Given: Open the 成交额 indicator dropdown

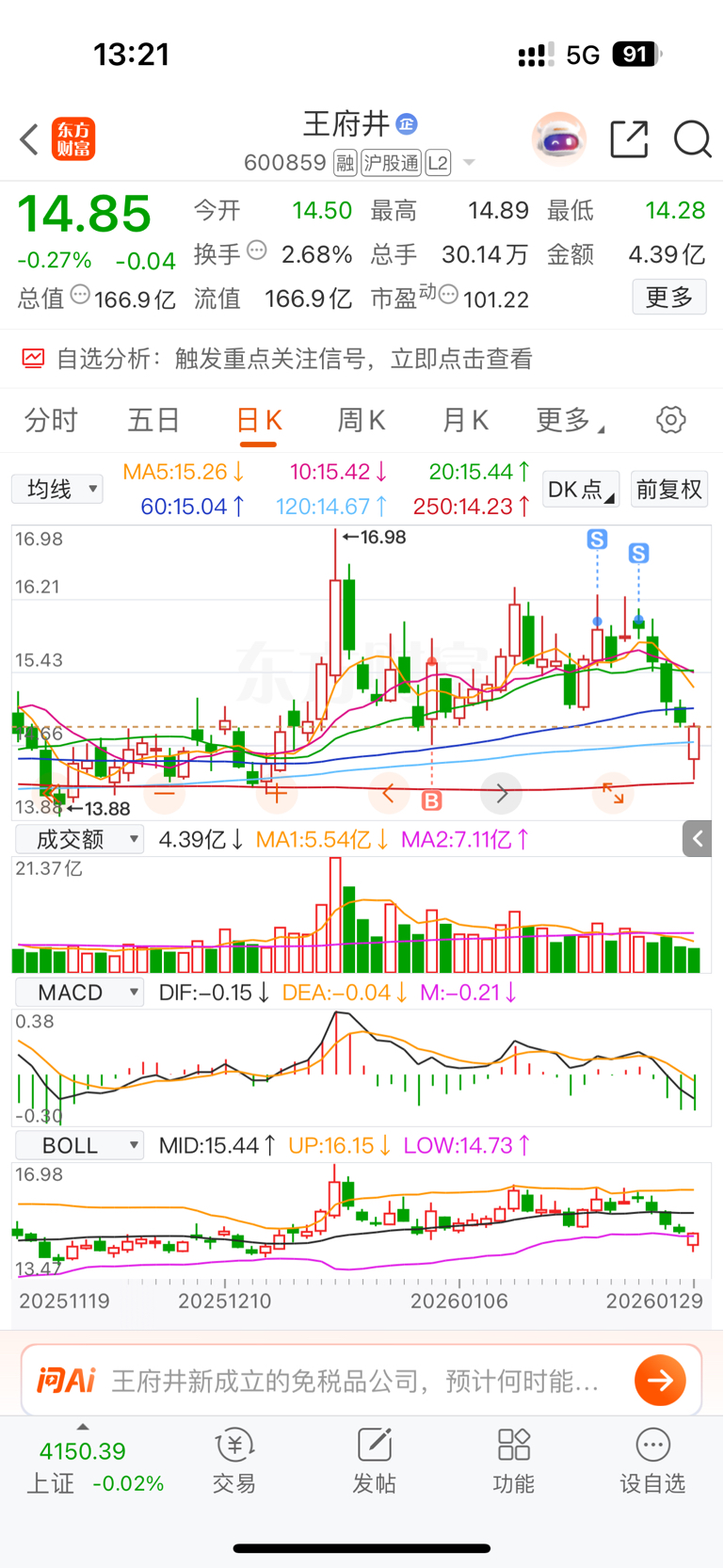Looking at the screenshot, I should coord(79,838).
